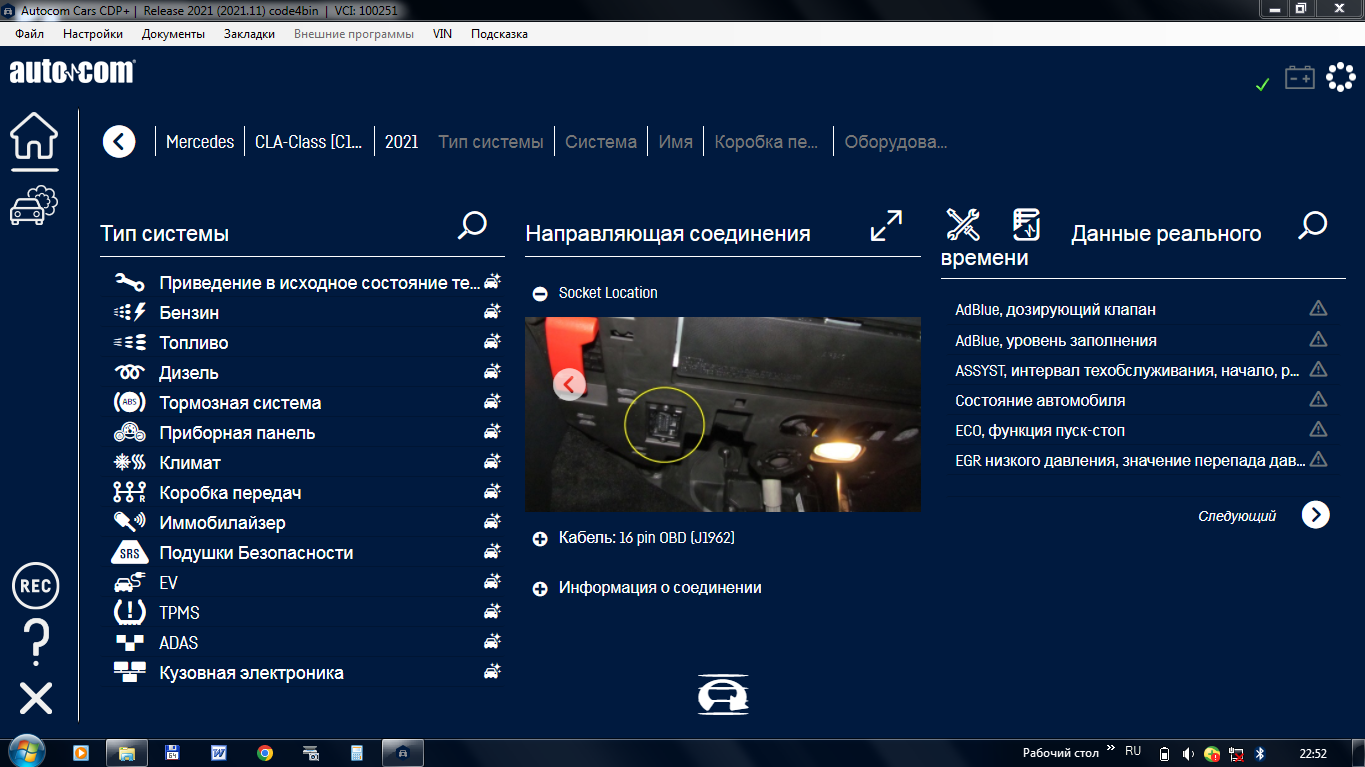Image resolution: width=1365 pixels, height=767 pixels.
Task: Click the green check mark status icon
Action: click(x=1262, y=85)
